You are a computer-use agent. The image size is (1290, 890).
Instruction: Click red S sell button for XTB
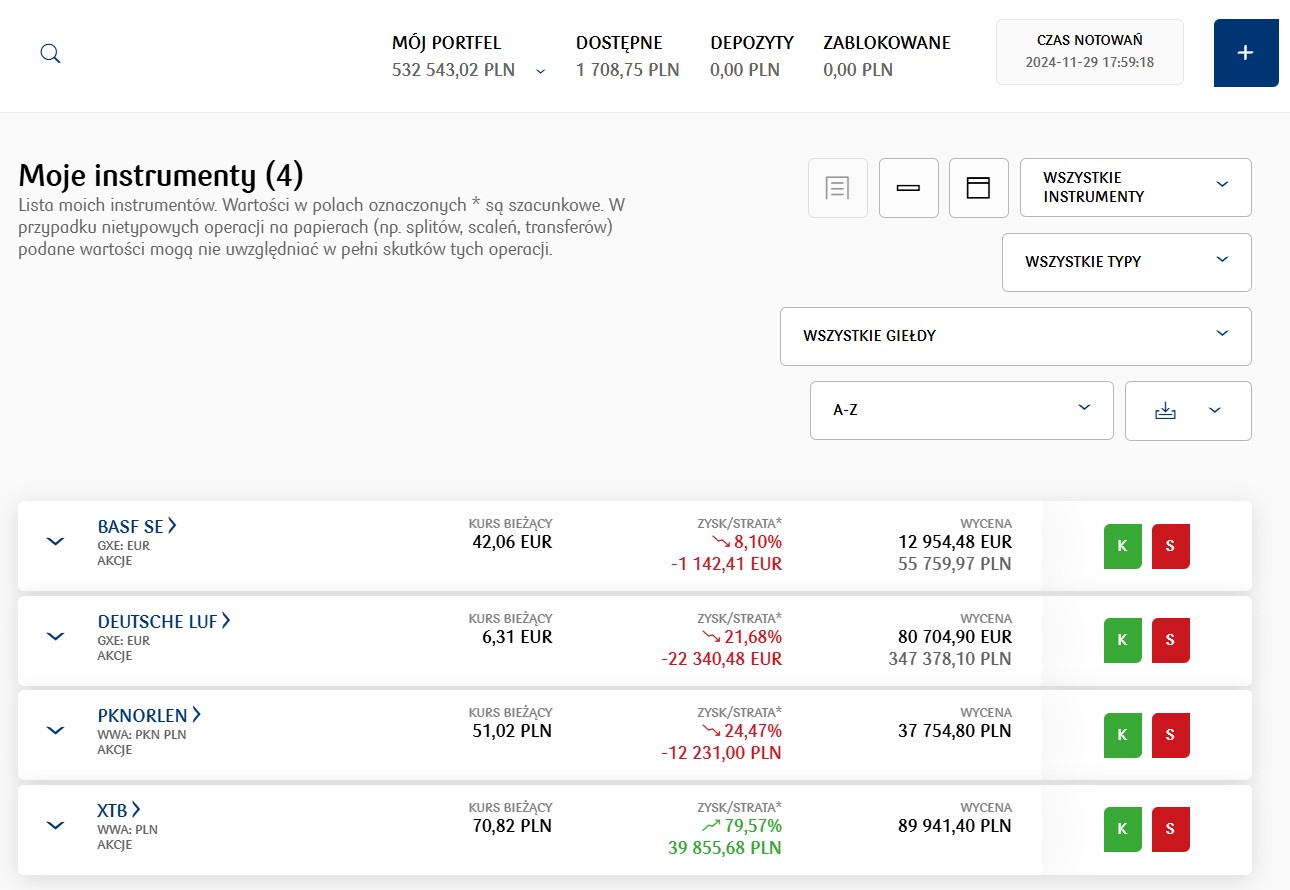(1170, 830)
